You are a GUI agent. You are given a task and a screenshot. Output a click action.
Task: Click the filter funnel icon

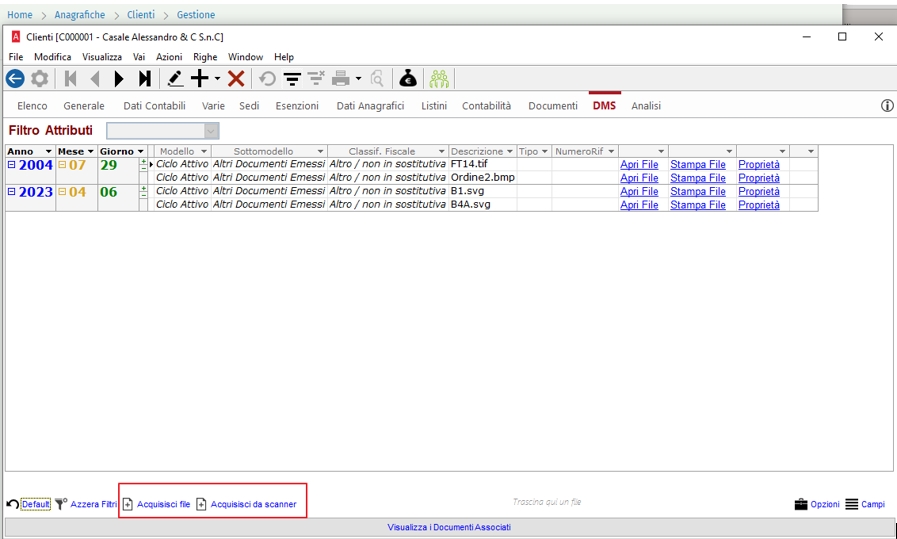tap(292, 79)
